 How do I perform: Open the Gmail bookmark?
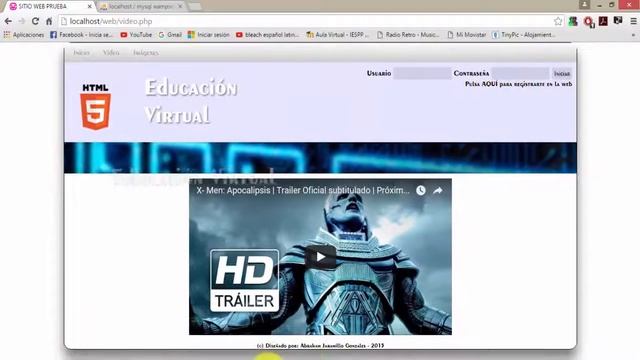click(170, 35)
